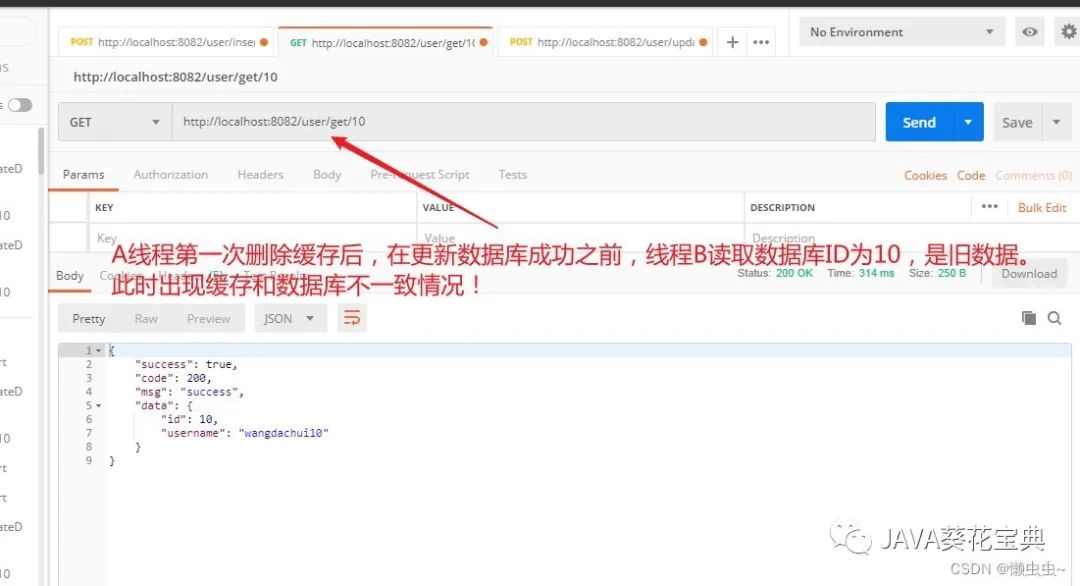The height and width of the screenshot is (586, 1080).
Task: Toggle the sidebar switch on the left
Action: pyautogui.click(x=20, y=105)
